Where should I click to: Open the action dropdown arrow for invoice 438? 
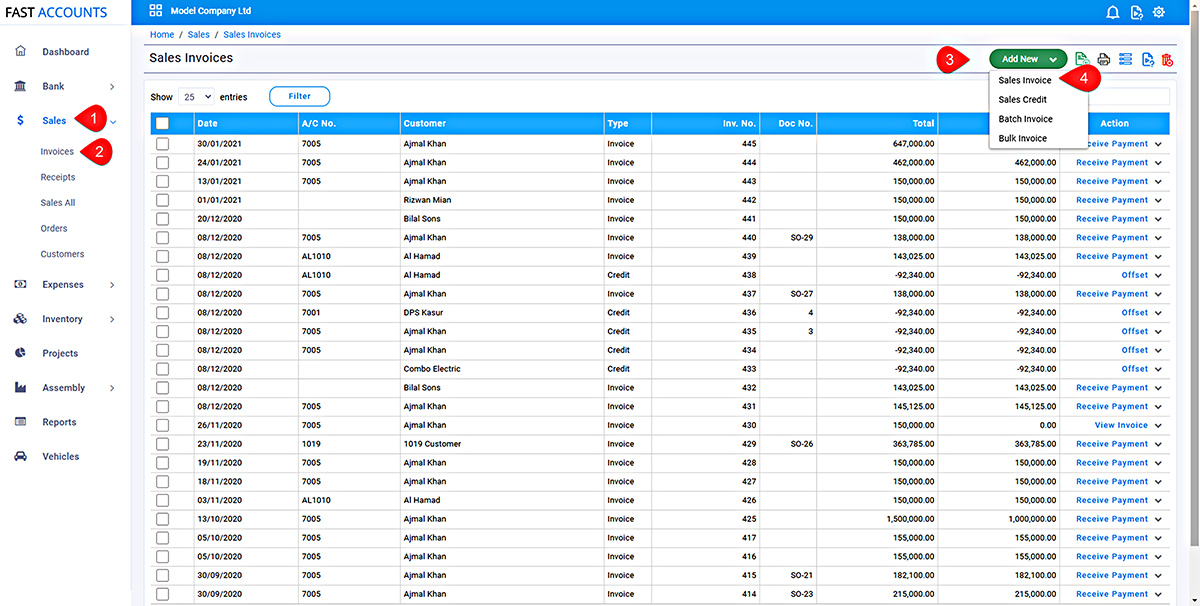tap(1159, 275)
